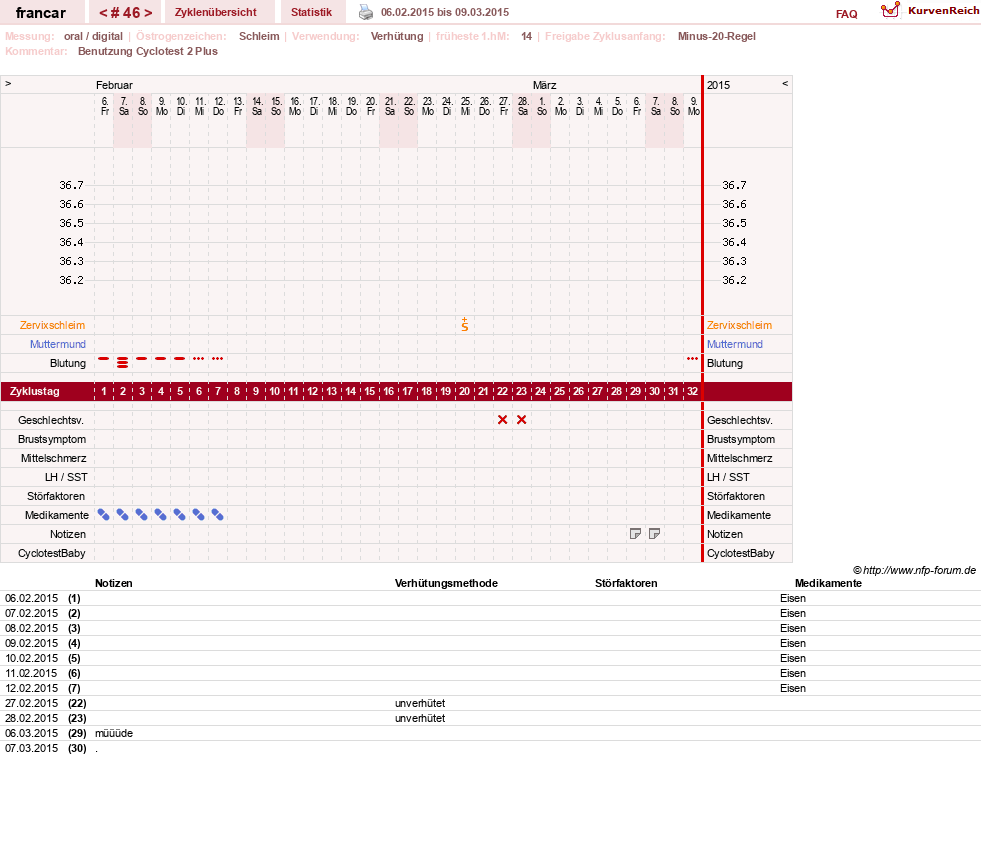981x862 pixels.
Task: Select cycle day 20 in the Zyklustag bar
Action: [464, 391]
